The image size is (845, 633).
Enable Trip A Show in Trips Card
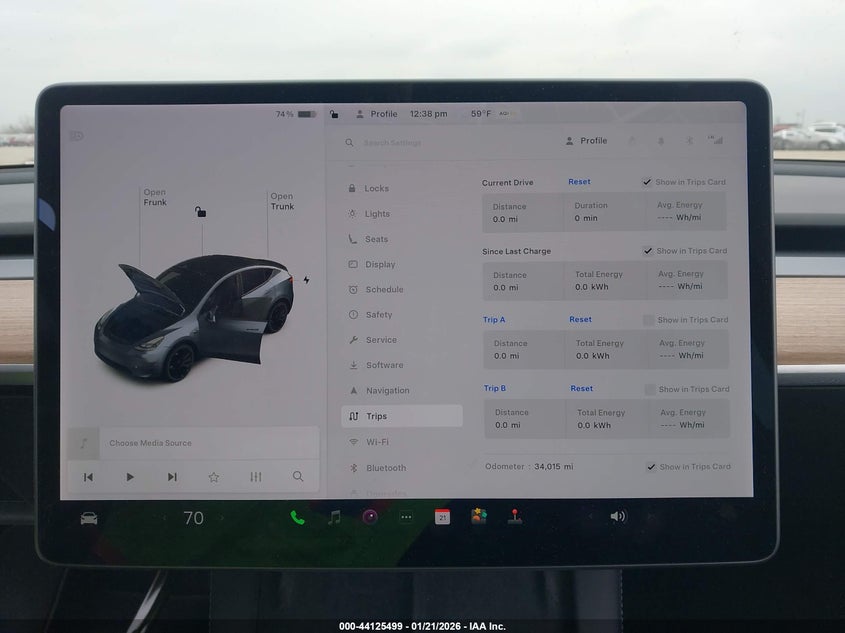pos(648,320)
